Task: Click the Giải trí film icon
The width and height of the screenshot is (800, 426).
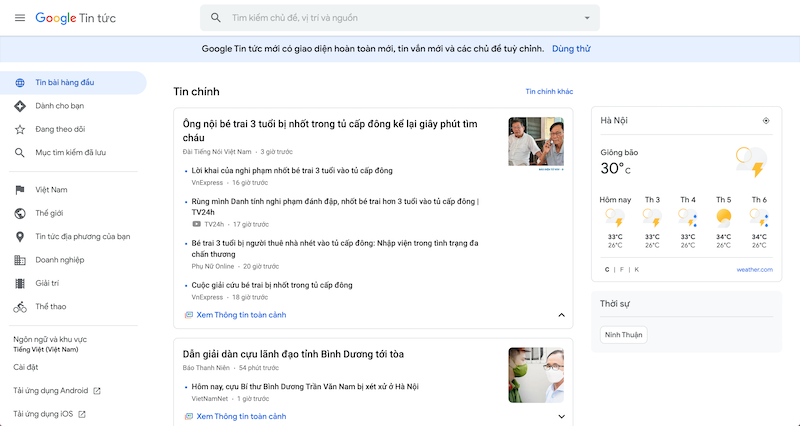Action: (20, 283)
